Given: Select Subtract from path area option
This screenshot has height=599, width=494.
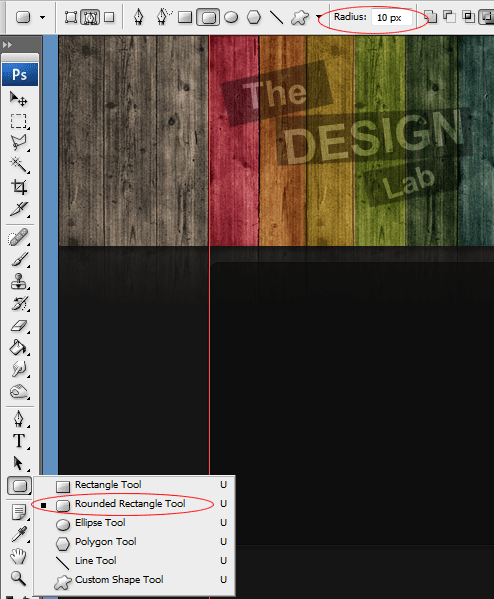Looking at the screenshot, I should pos(450,17).
